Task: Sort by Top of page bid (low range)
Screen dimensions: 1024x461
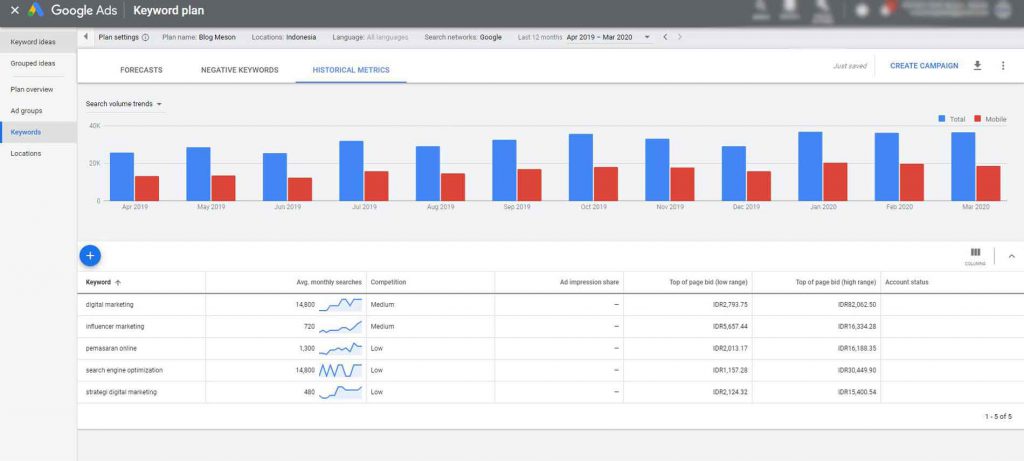Action: click(707, 282)
